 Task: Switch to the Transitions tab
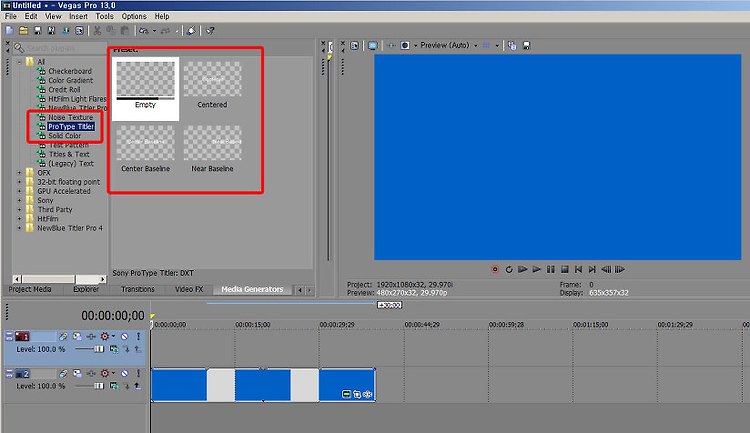point(138,289)
